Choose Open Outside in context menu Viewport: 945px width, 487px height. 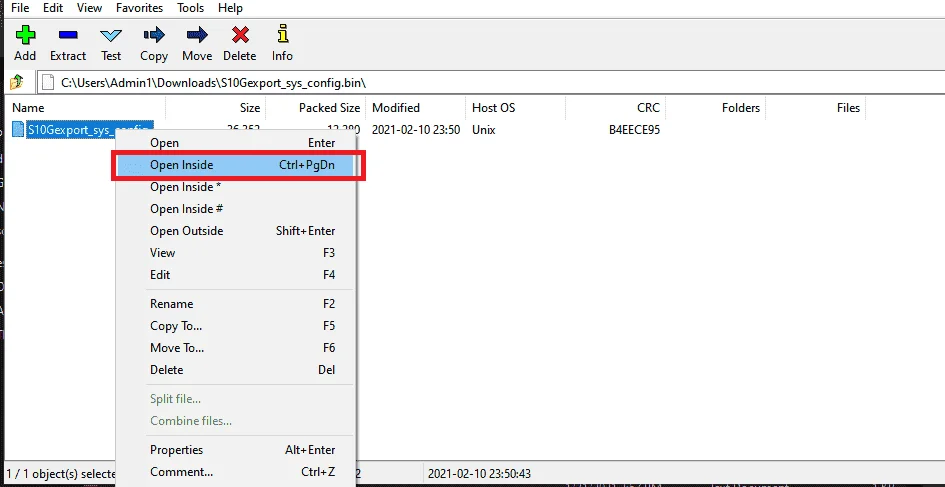[235, 231]
